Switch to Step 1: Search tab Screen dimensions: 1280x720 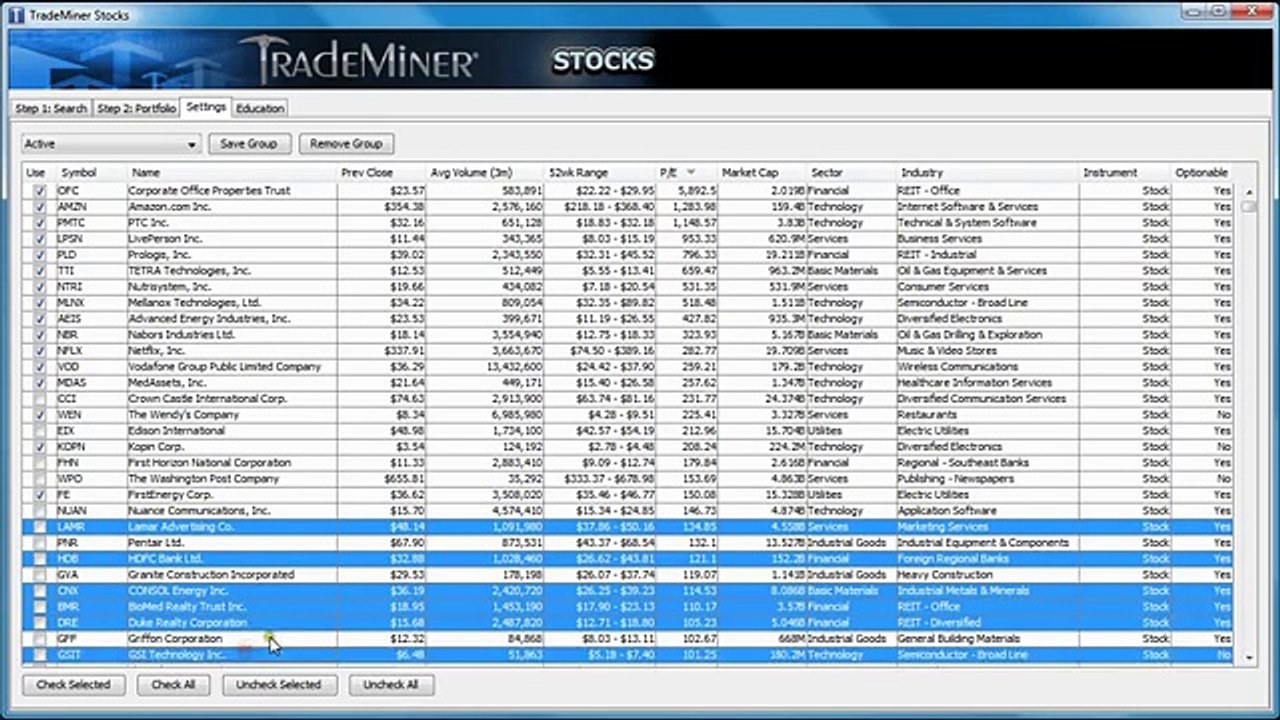[51, 108]
